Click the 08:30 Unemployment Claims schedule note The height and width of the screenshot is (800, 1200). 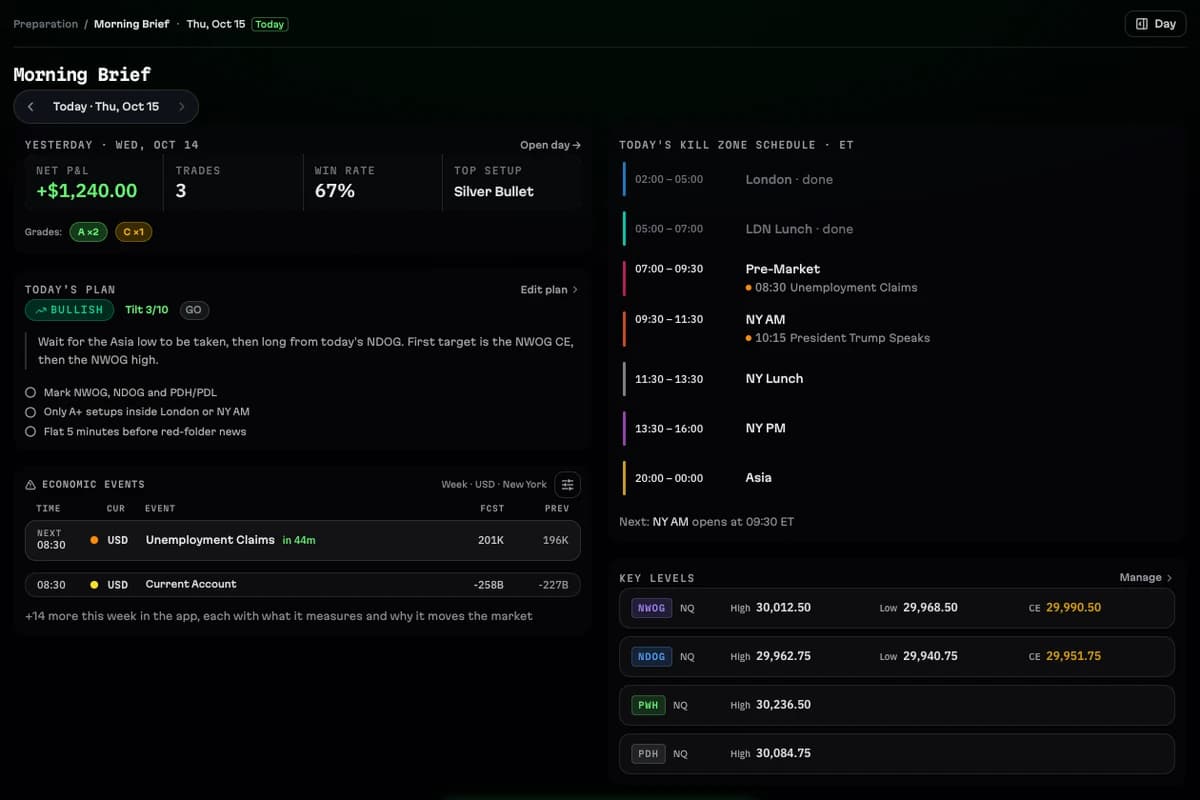[831, 288]
